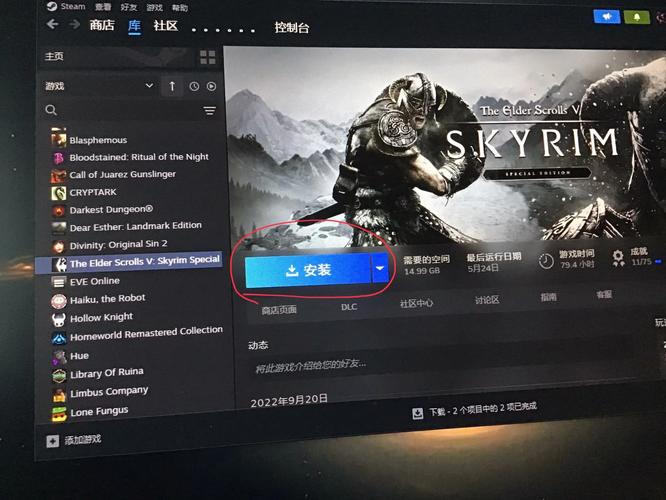Expand the arrow next to 安装
The height and width of the screenshot is (500, 666).
(x=380, y=268)
